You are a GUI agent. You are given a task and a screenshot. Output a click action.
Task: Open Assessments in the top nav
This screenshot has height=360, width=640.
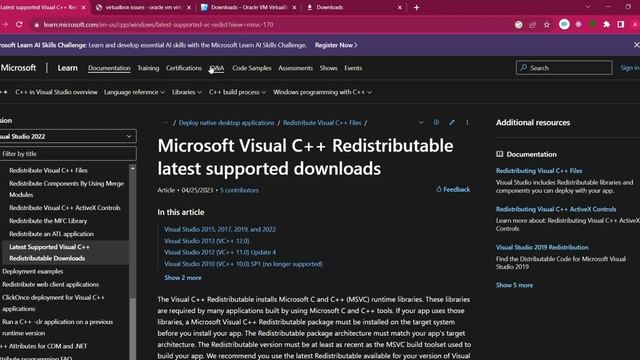[296, 68]
